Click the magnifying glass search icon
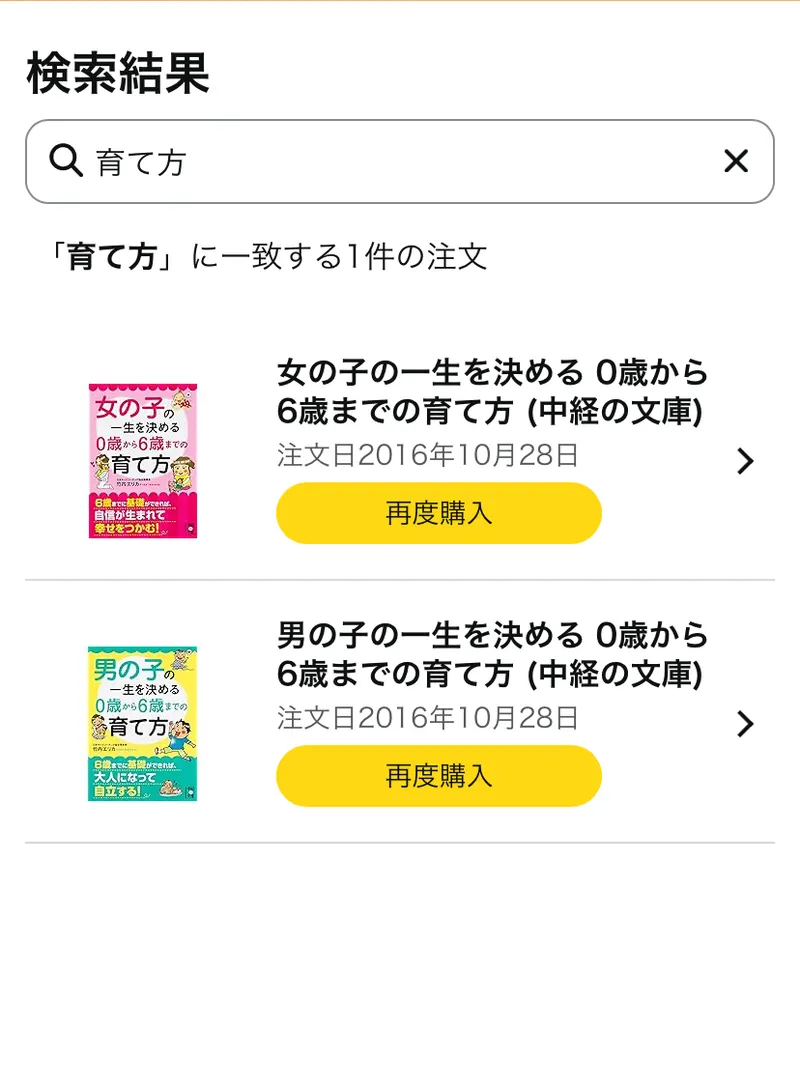The height and width of the screenshot is (1067, 800). [65, 160]
